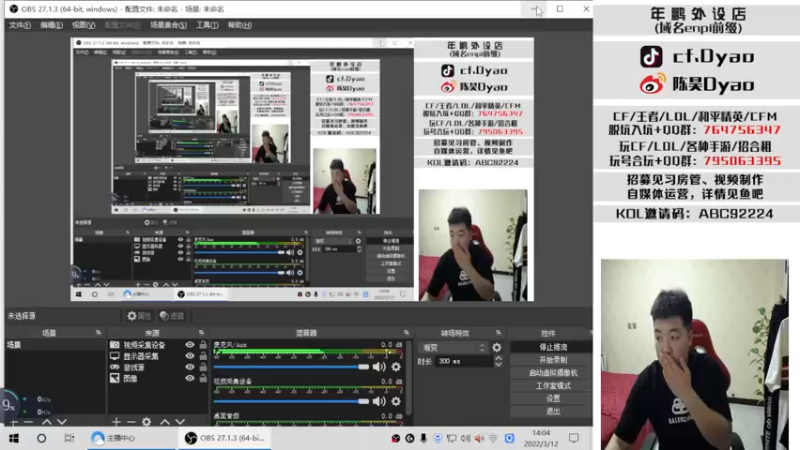Increase transition duration with up arrow
This screenshot has width=800, height=450.
coord(498,358)
